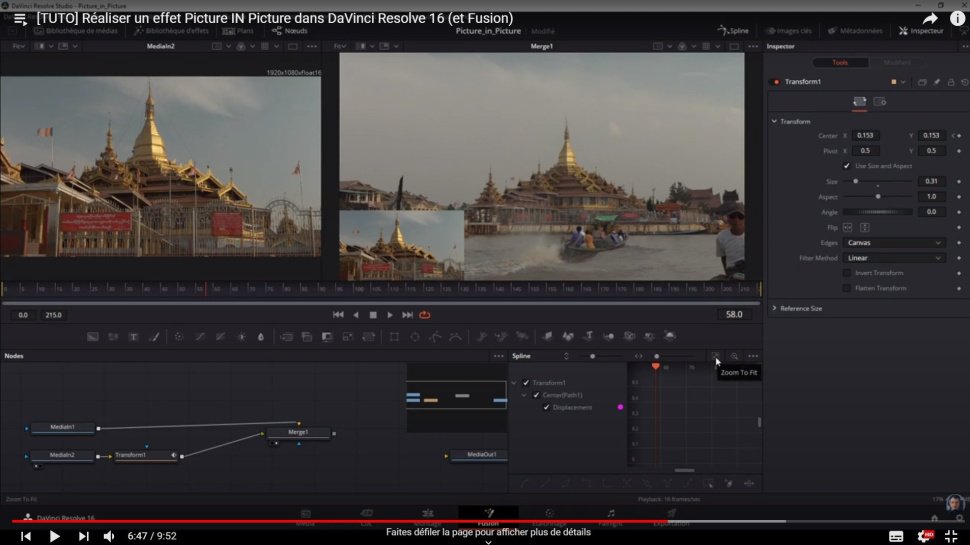
Task: Uncheck Transform1 in the Spline tree
Action: [x=526, y=383]
